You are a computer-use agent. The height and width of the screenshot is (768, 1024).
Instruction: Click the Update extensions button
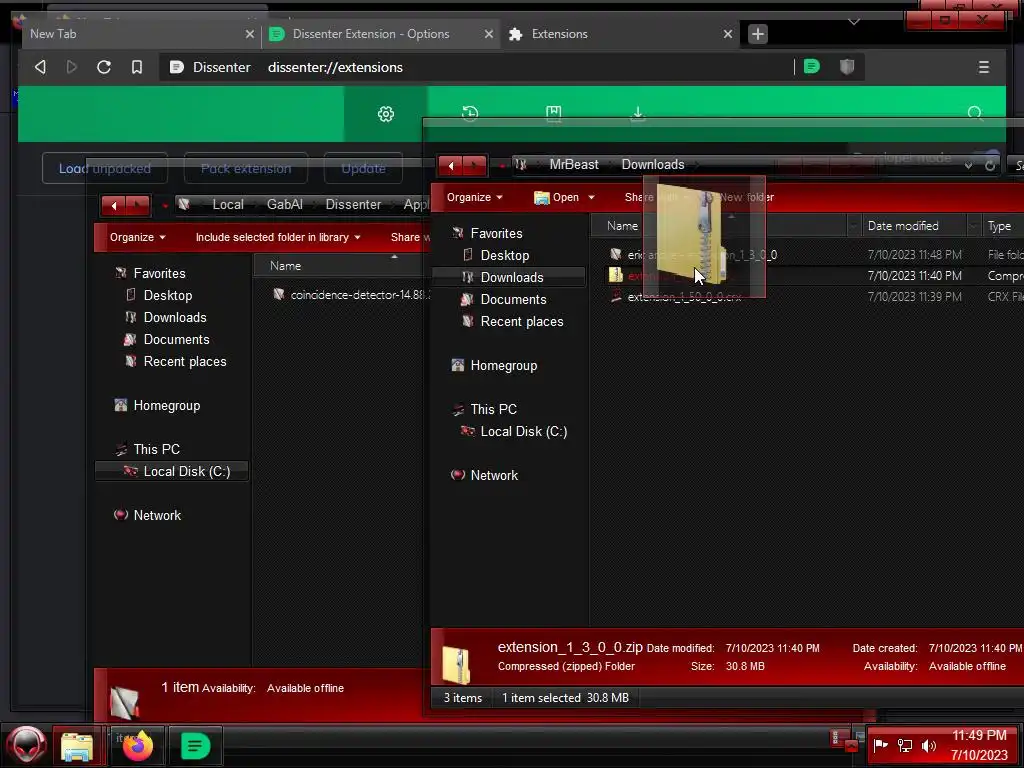coord(363,168)
